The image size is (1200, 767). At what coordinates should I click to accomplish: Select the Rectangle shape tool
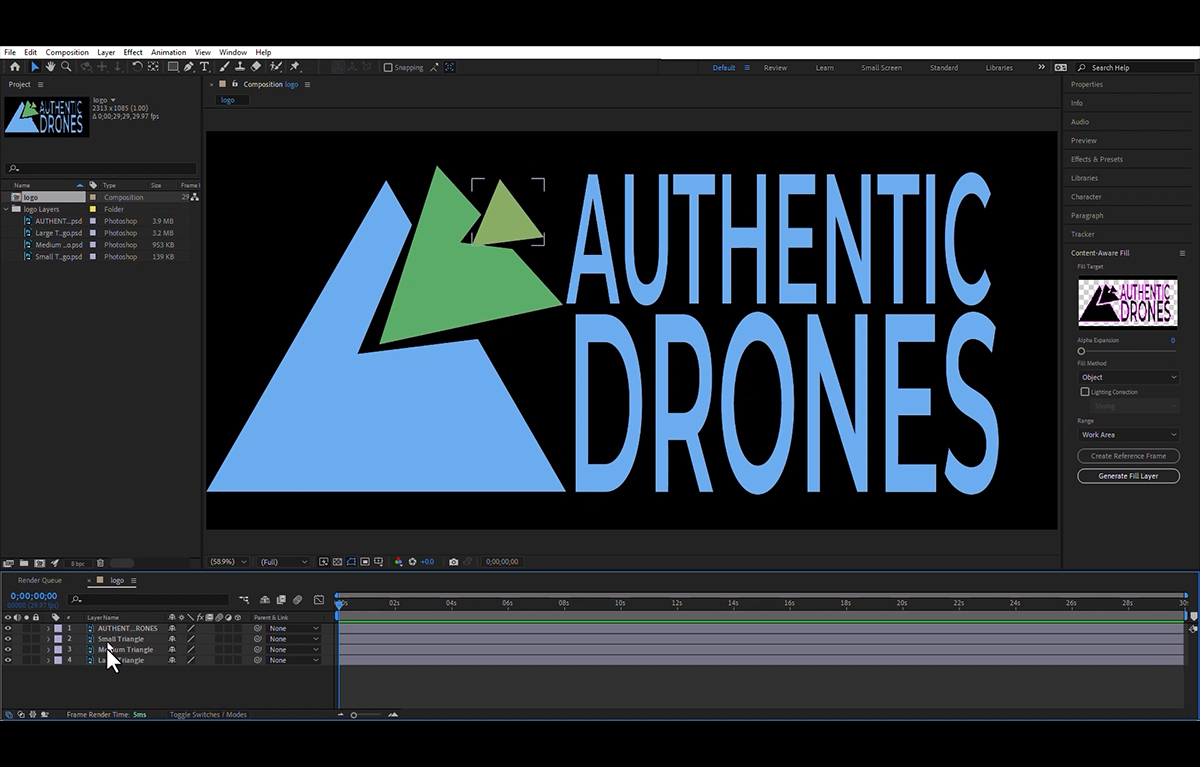click(x=173, y=67)
